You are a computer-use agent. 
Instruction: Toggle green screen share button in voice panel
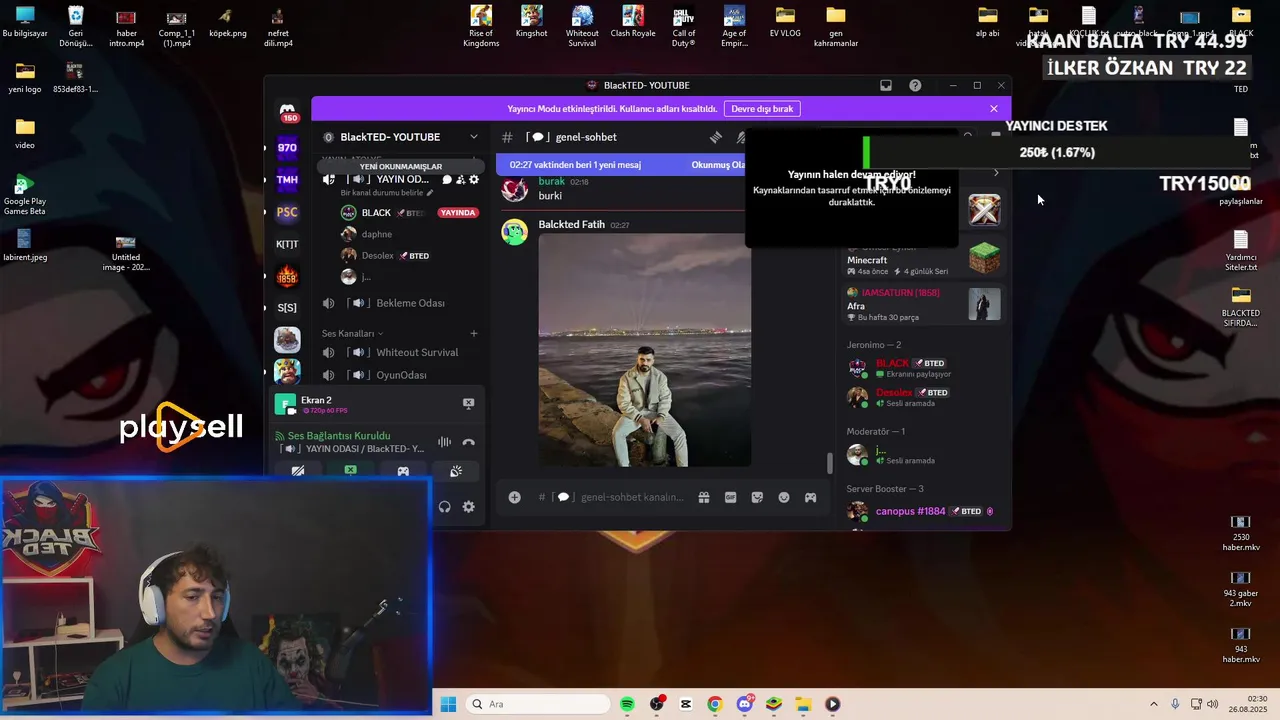pos(350,471)
